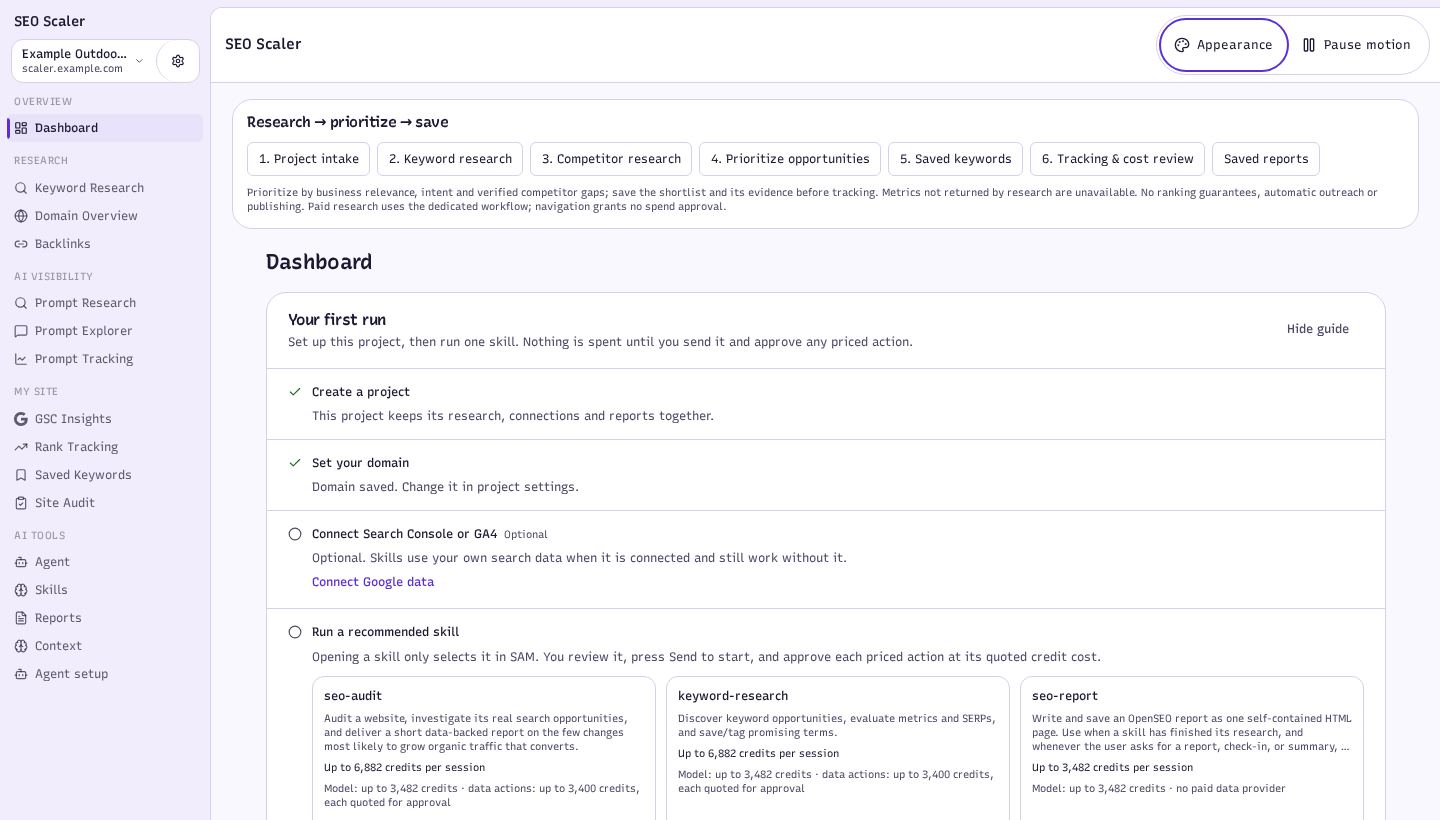Click Hide guide button
1440x820 pixels.
point(1318,329)
